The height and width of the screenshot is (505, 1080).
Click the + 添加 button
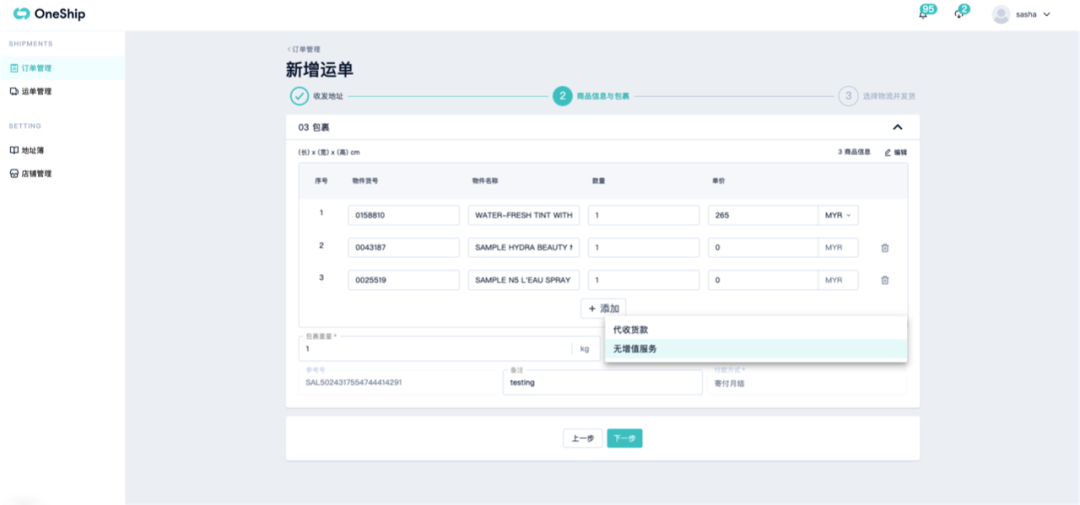coord(603,309)
